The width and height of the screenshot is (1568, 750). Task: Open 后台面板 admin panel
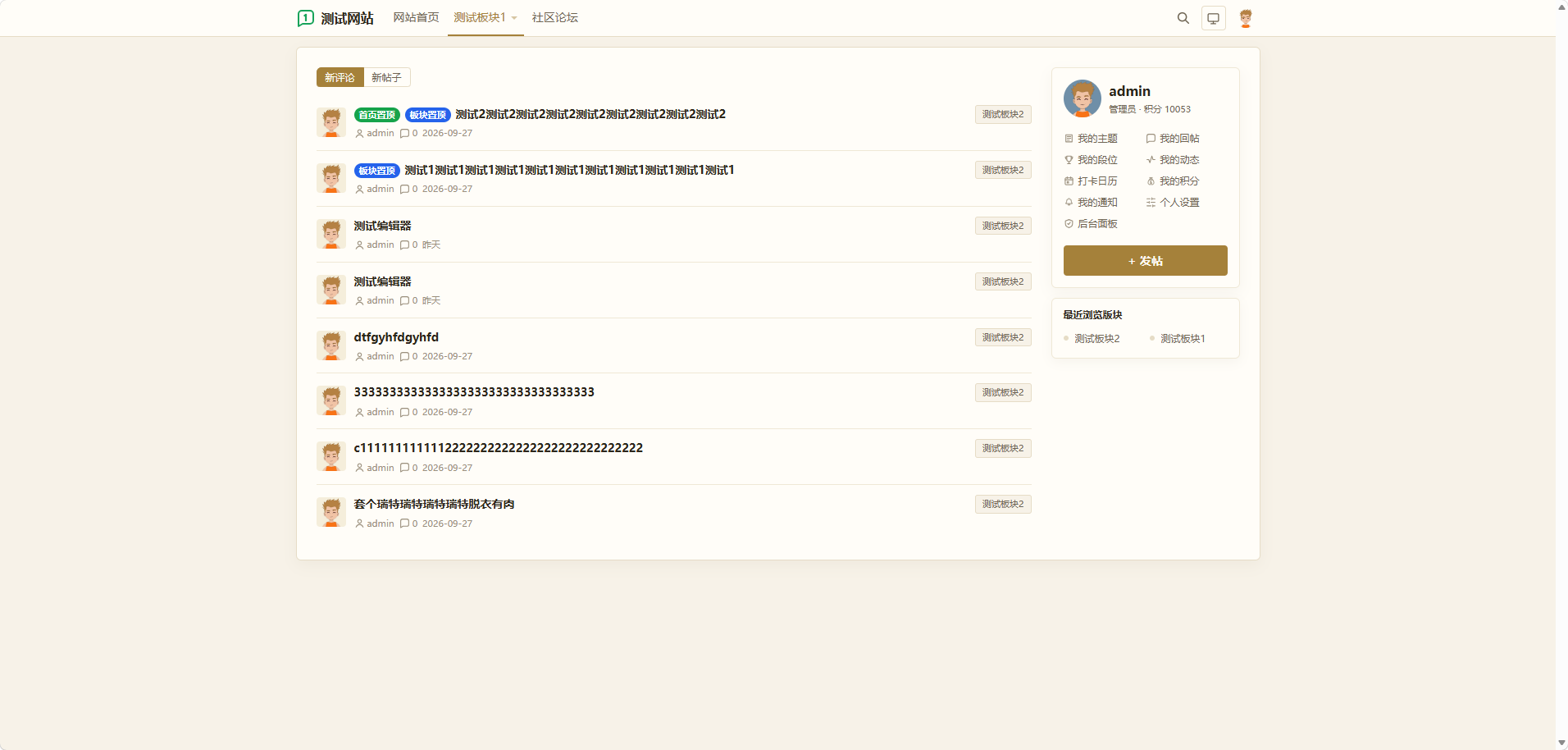pos(1092,224)
